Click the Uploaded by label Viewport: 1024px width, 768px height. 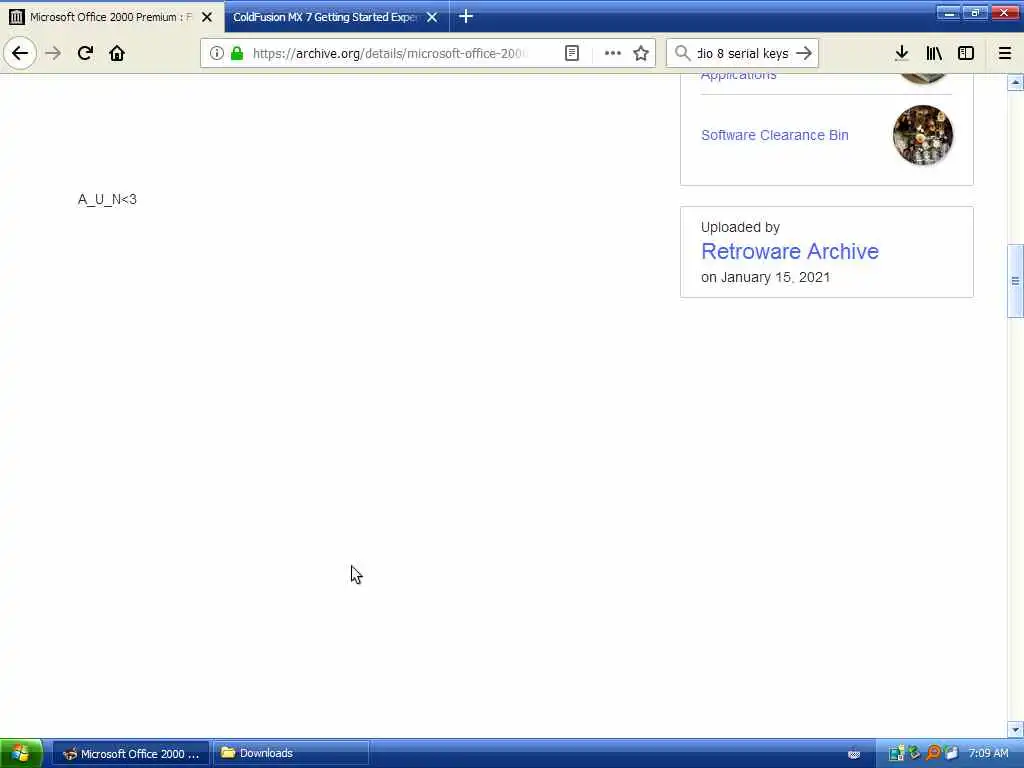(x=740, y=227)
